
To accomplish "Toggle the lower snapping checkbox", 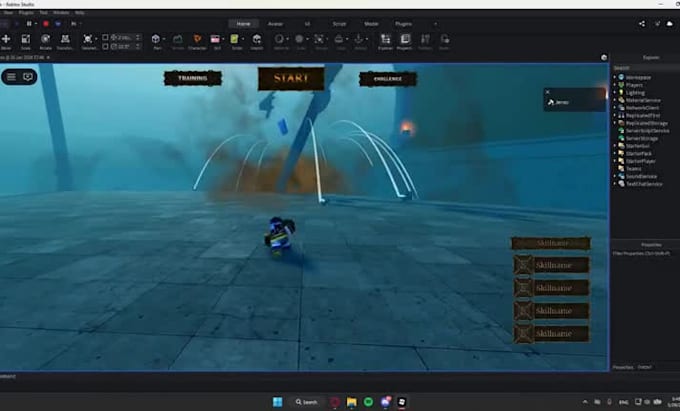I will [x=105, y=46].
